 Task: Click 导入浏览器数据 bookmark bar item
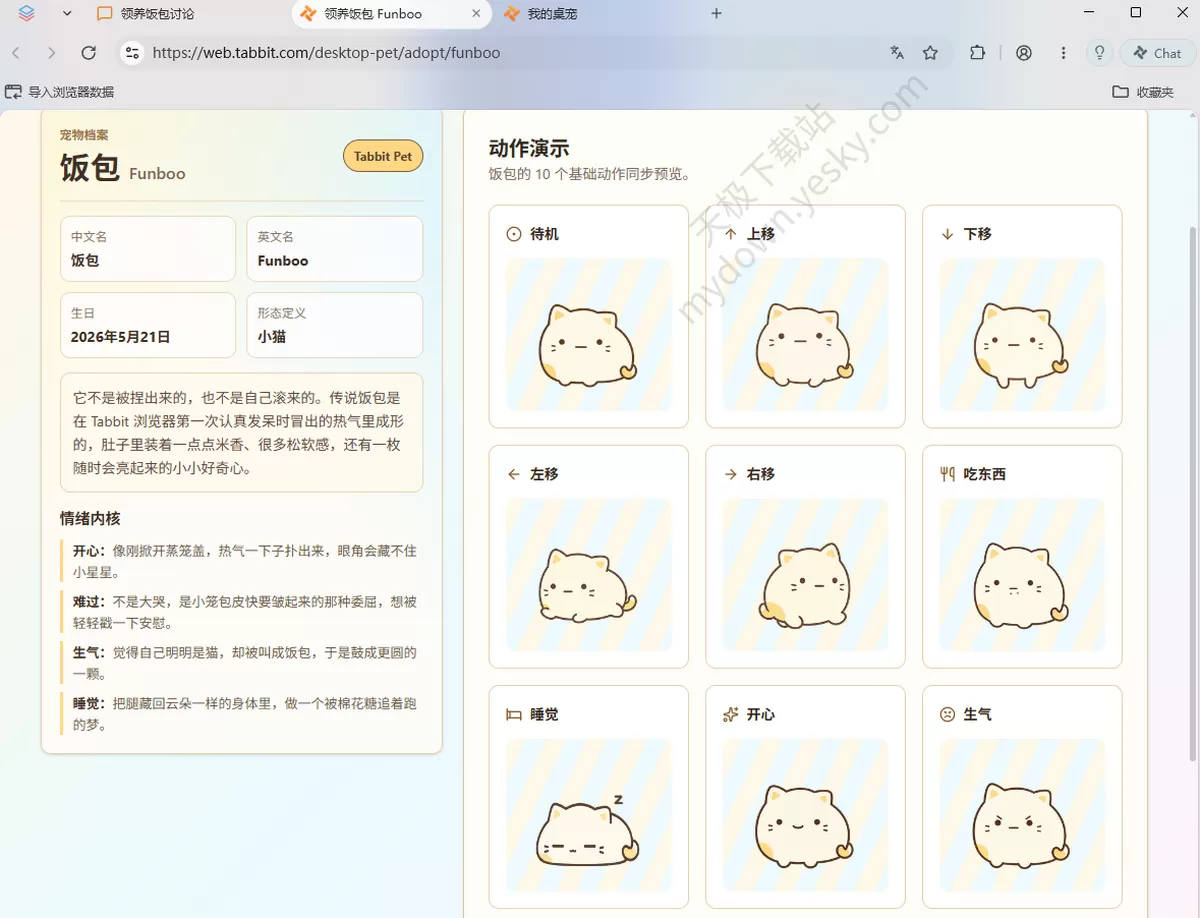click(60, 92)
